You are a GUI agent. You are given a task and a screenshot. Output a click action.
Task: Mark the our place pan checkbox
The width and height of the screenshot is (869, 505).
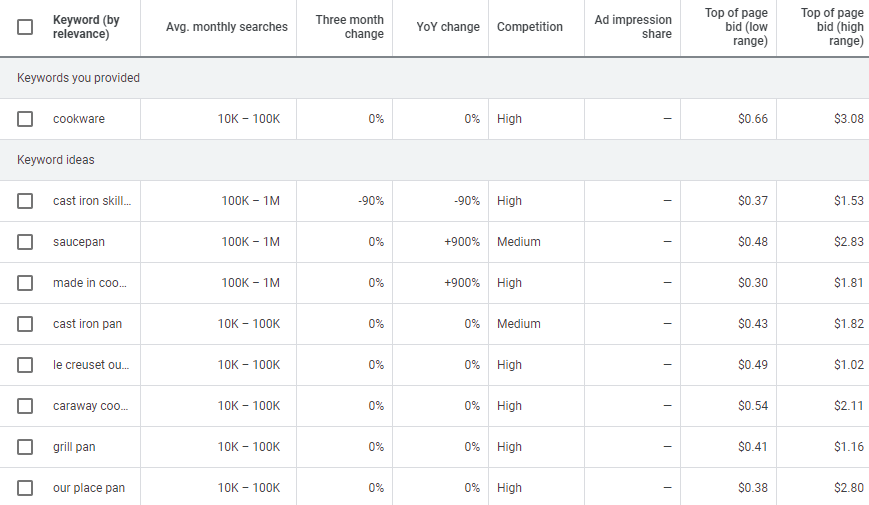point(25,488)
